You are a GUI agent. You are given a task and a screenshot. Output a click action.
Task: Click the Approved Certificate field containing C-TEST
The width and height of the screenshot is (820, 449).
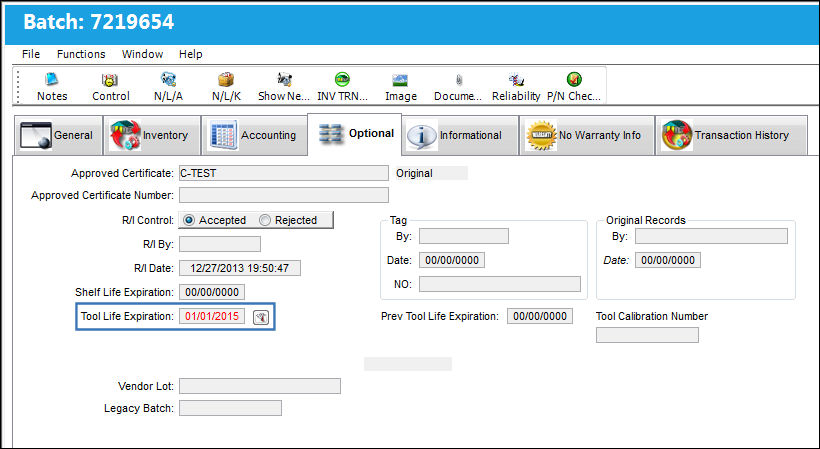tap(284, 173)
